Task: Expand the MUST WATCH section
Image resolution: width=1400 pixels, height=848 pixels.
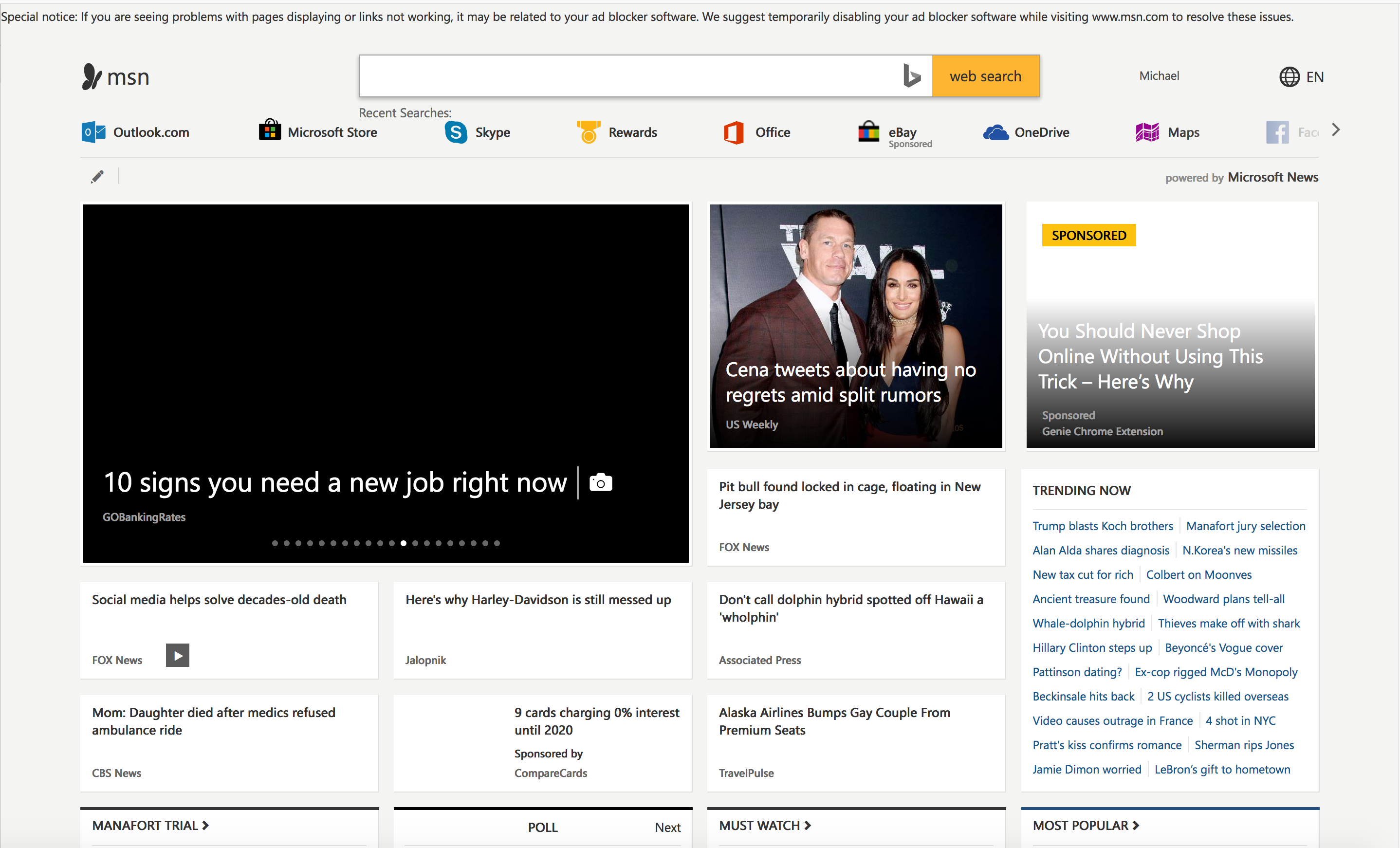Action: [x=765, y=825]
